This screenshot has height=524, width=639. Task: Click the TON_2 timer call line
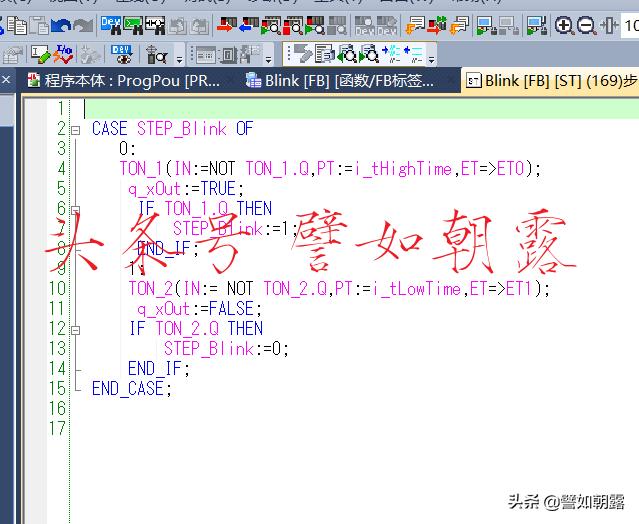pyautogui.click(x=339, y=289)
